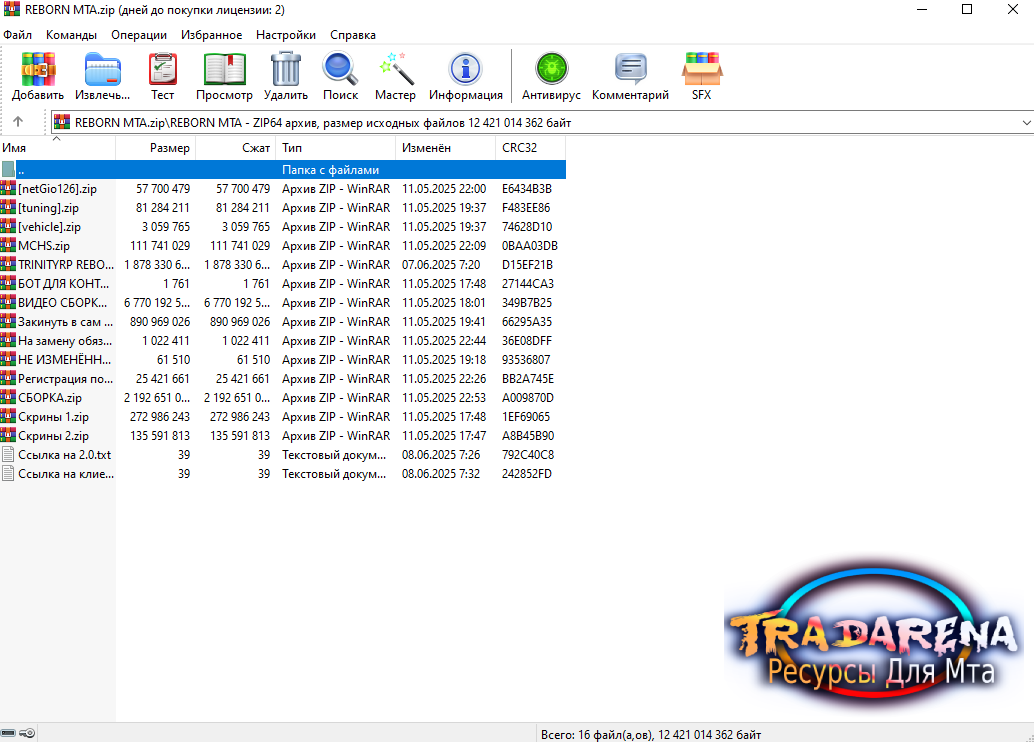Sort by the Размер column header

click(156, 148)
